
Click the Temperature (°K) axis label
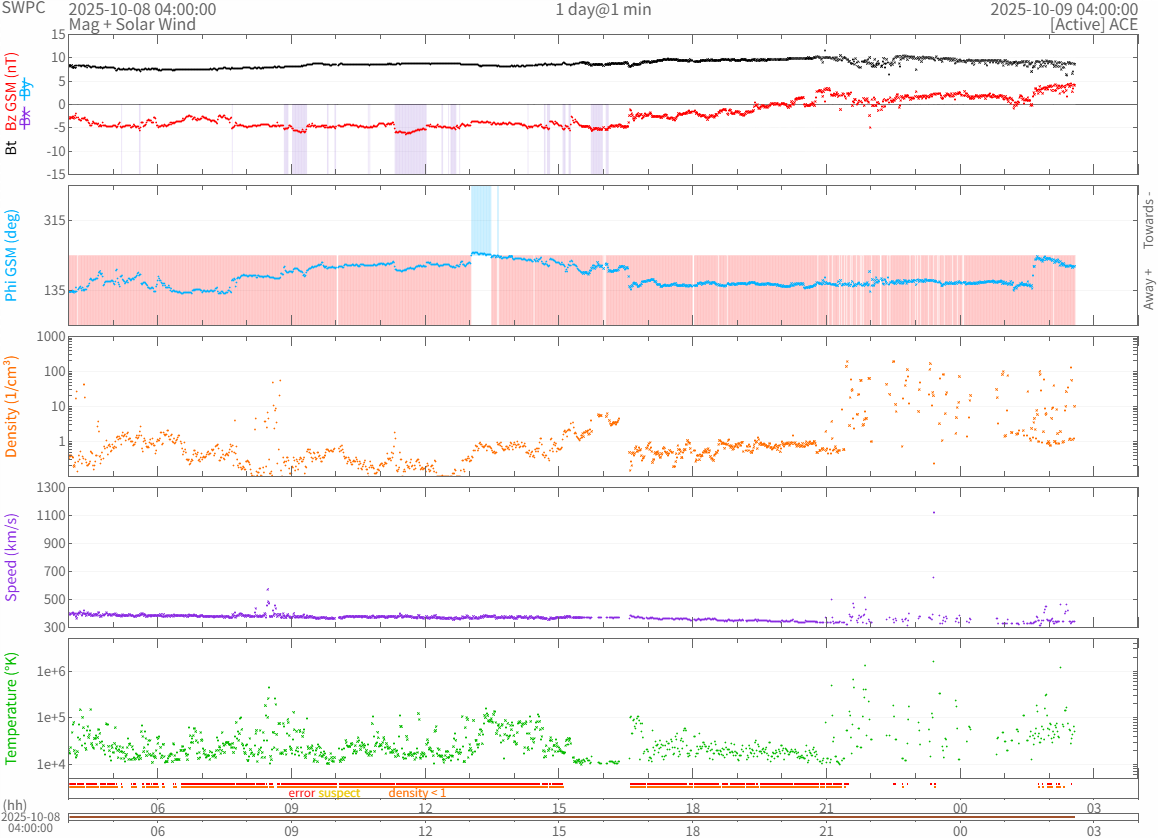12,708
